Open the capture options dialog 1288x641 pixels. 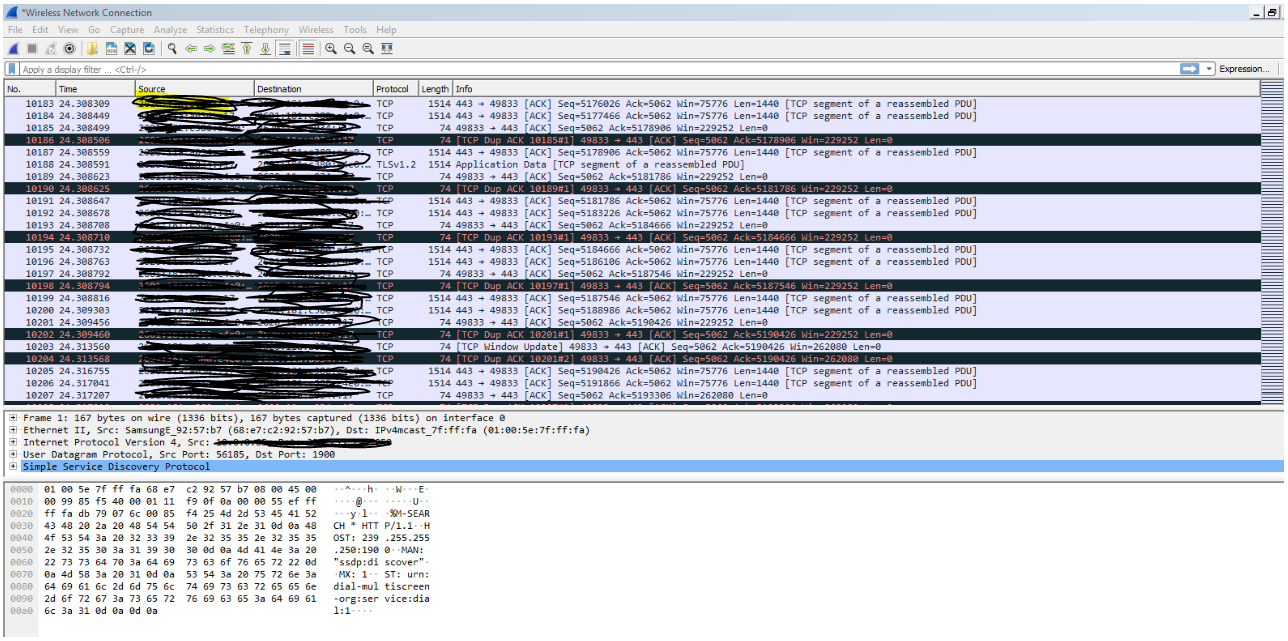(69, 48)
